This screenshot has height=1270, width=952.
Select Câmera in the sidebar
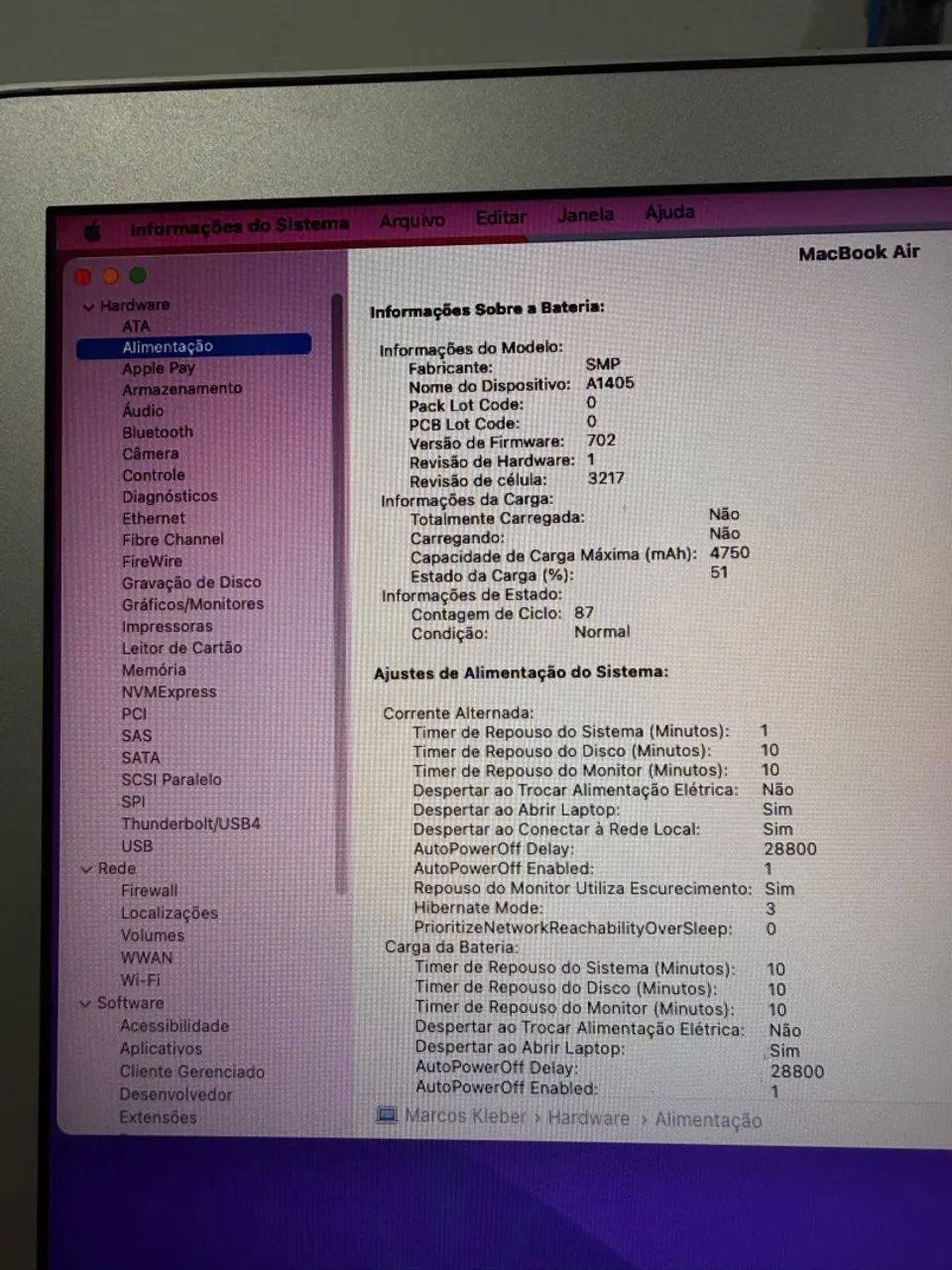pyautogui.click(x=151, y=453)
